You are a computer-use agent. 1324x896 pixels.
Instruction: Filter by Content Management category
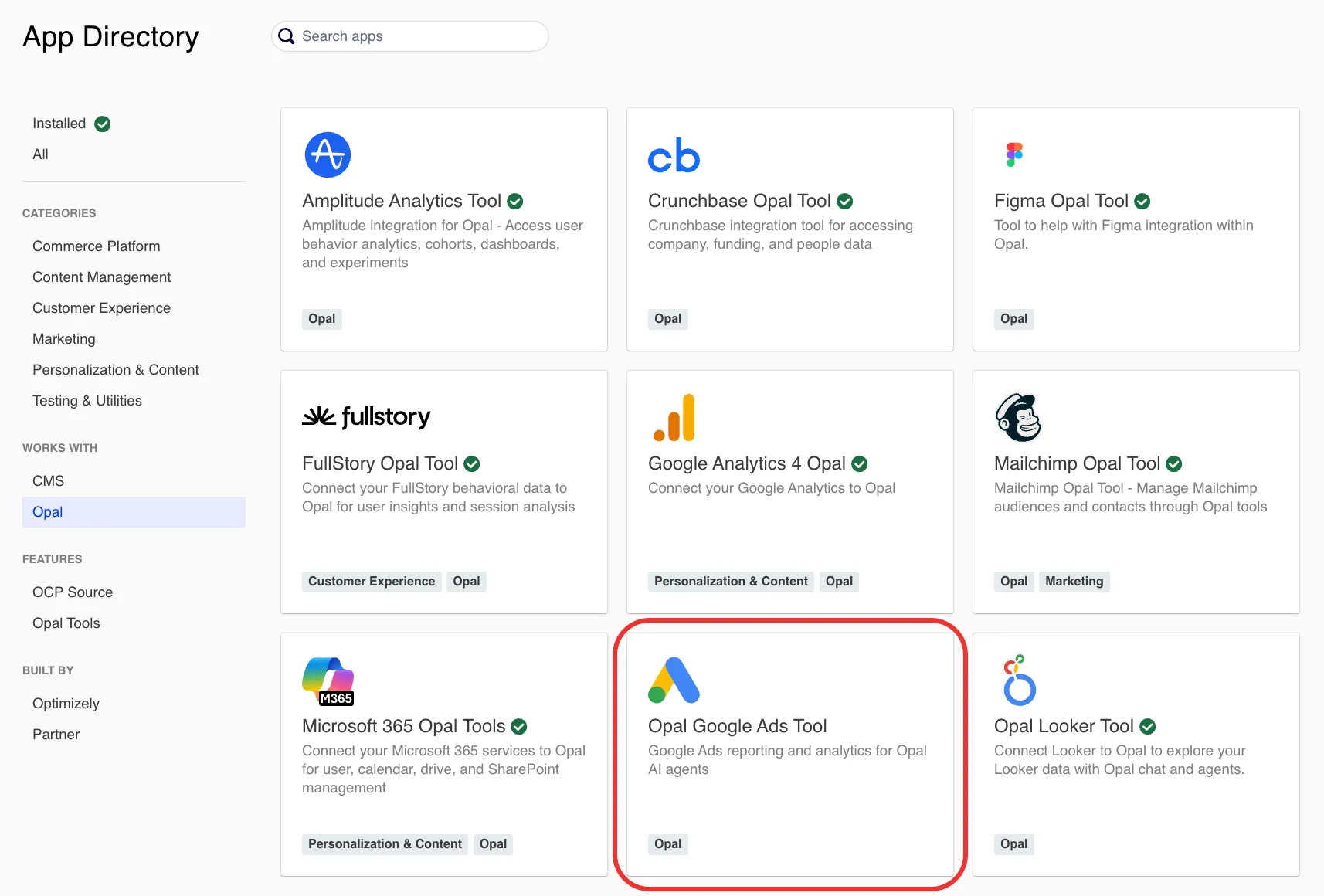coord(102,277)
